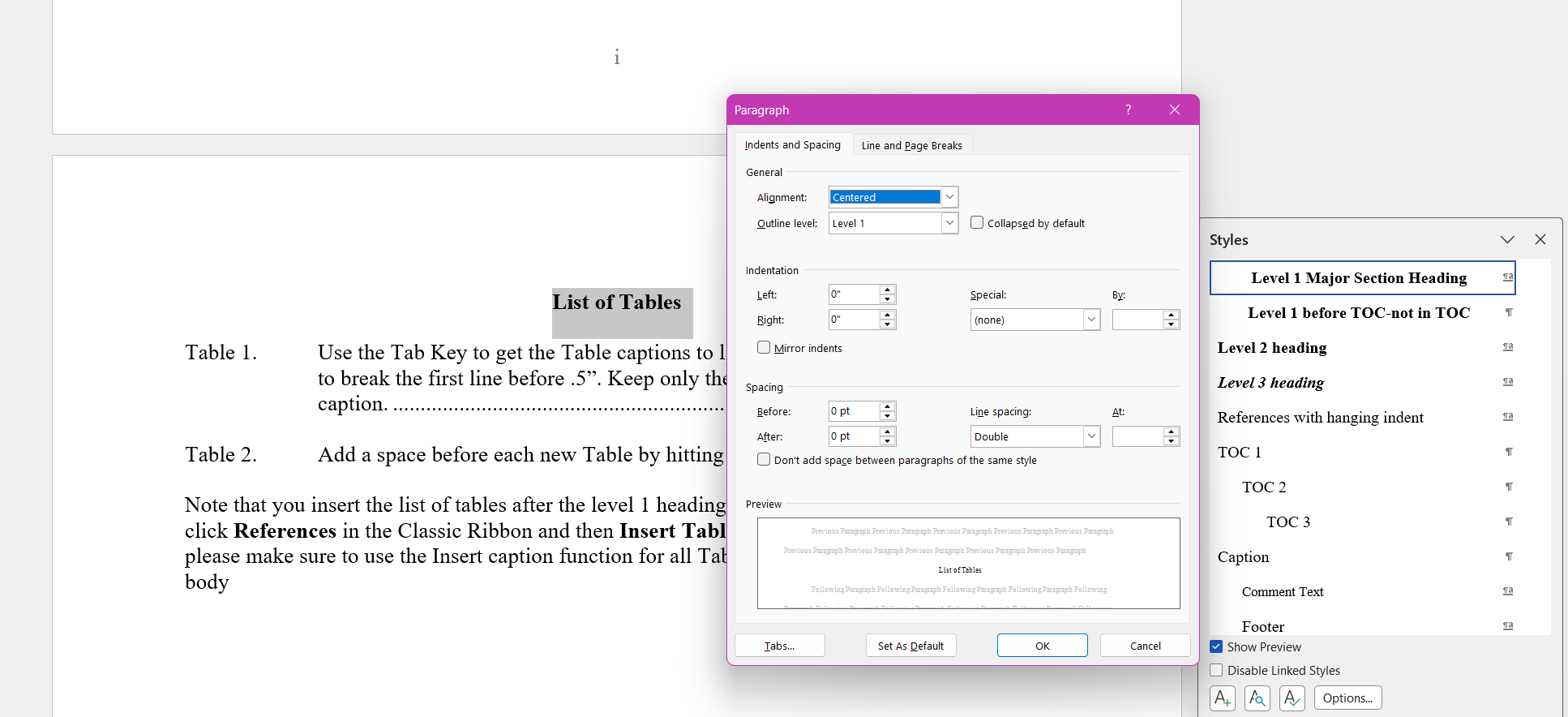Apply Comment Text style
Image resolution: width=1568 pixels, height=717 pixels.
[x=1362, y=591]
